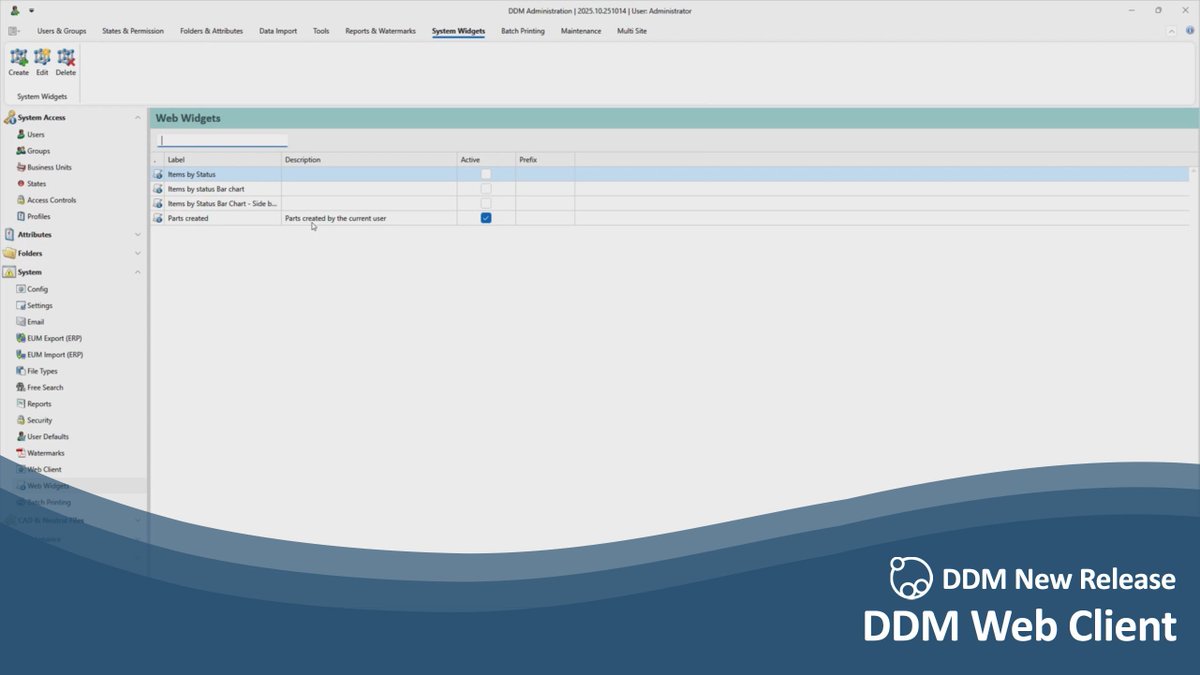Uncheck Active checkbox for Parts created

pos(486,218)
